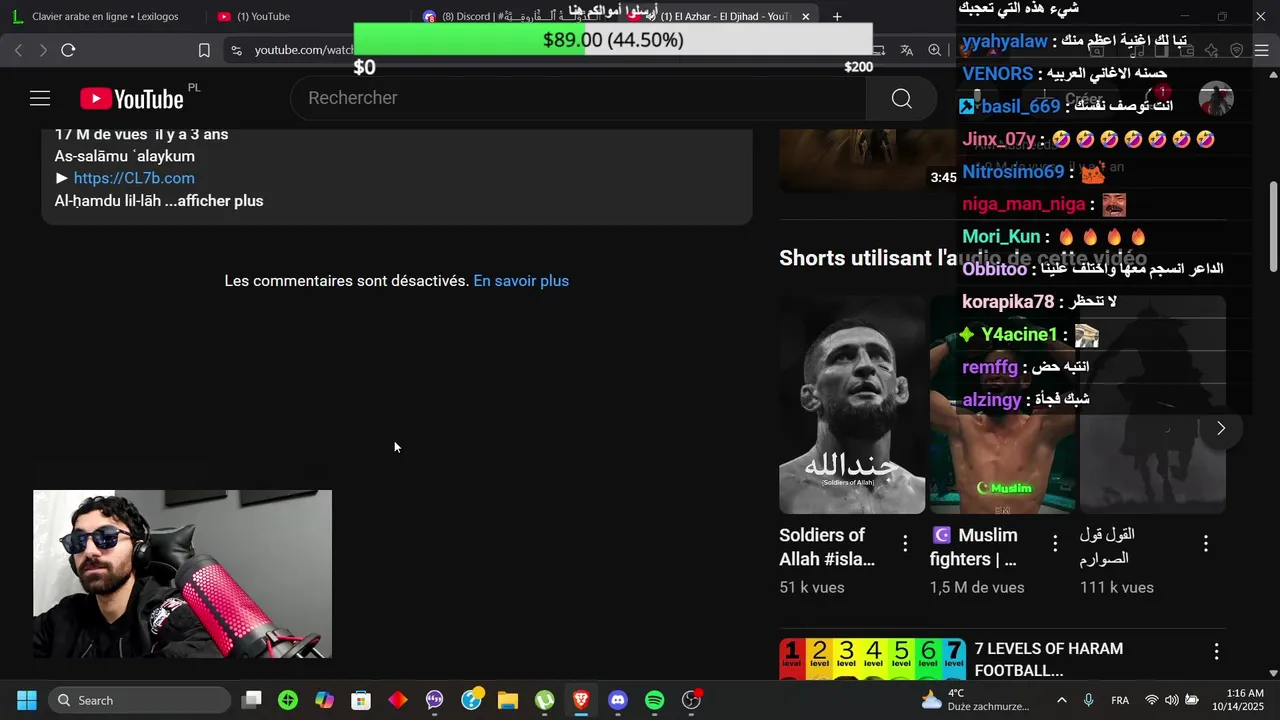This screenshot has width=1280, height=720.
Task: Open options for the 111 k vues short
Action: [1205, 543]
